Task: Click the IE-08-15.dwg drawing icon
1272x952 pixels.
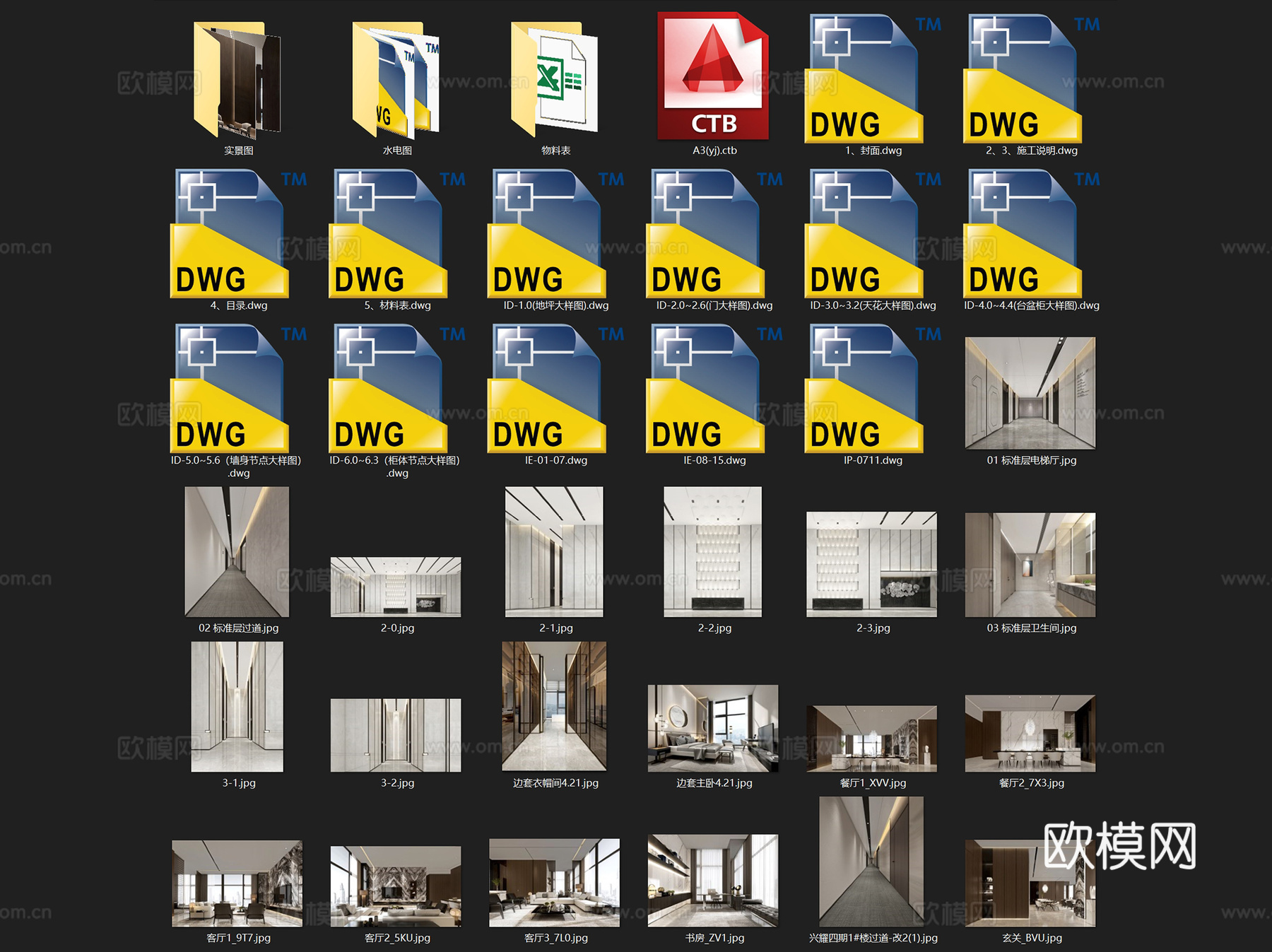Action: coord(714,388)
